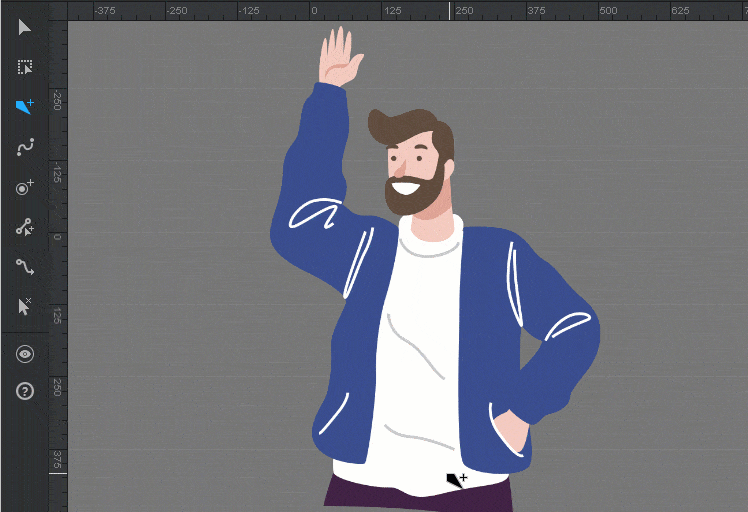The height and width of the screenshot is (512, 748).
Task: Select the delete point cursor tool
Action: click(x=25, y=307)
